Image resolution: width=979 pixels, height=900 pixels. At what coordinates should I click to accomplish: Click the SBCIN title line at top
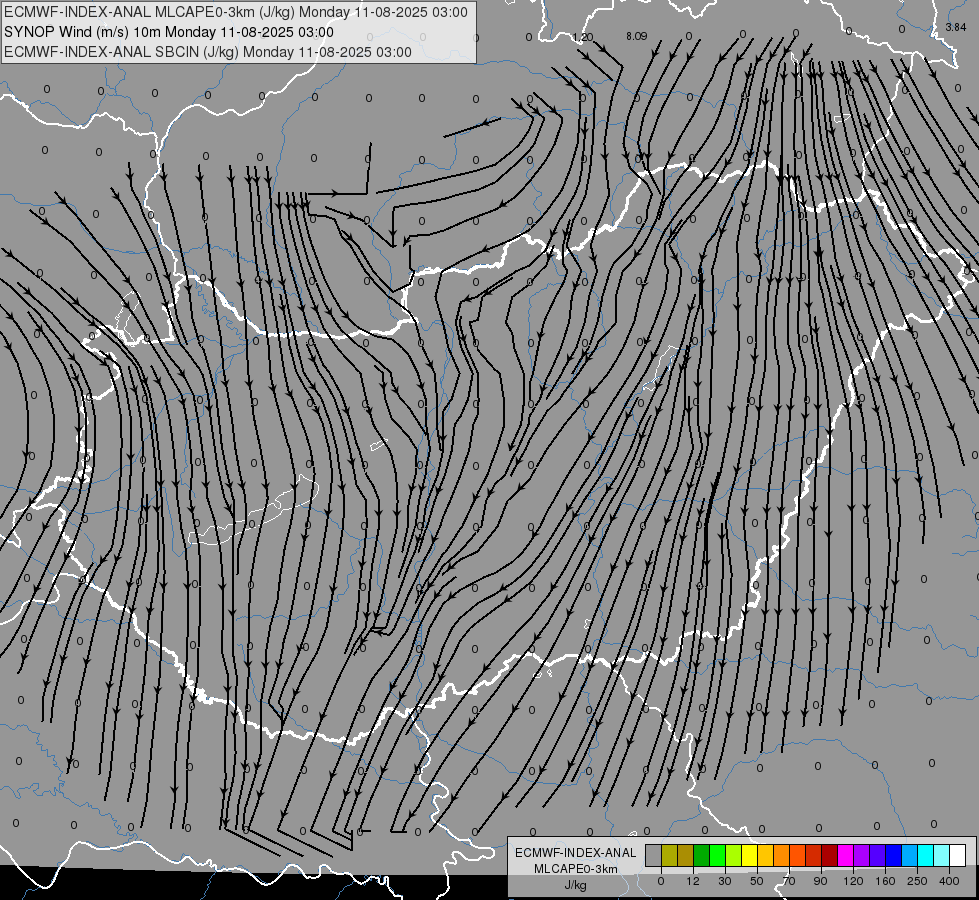tap(207, 52)
